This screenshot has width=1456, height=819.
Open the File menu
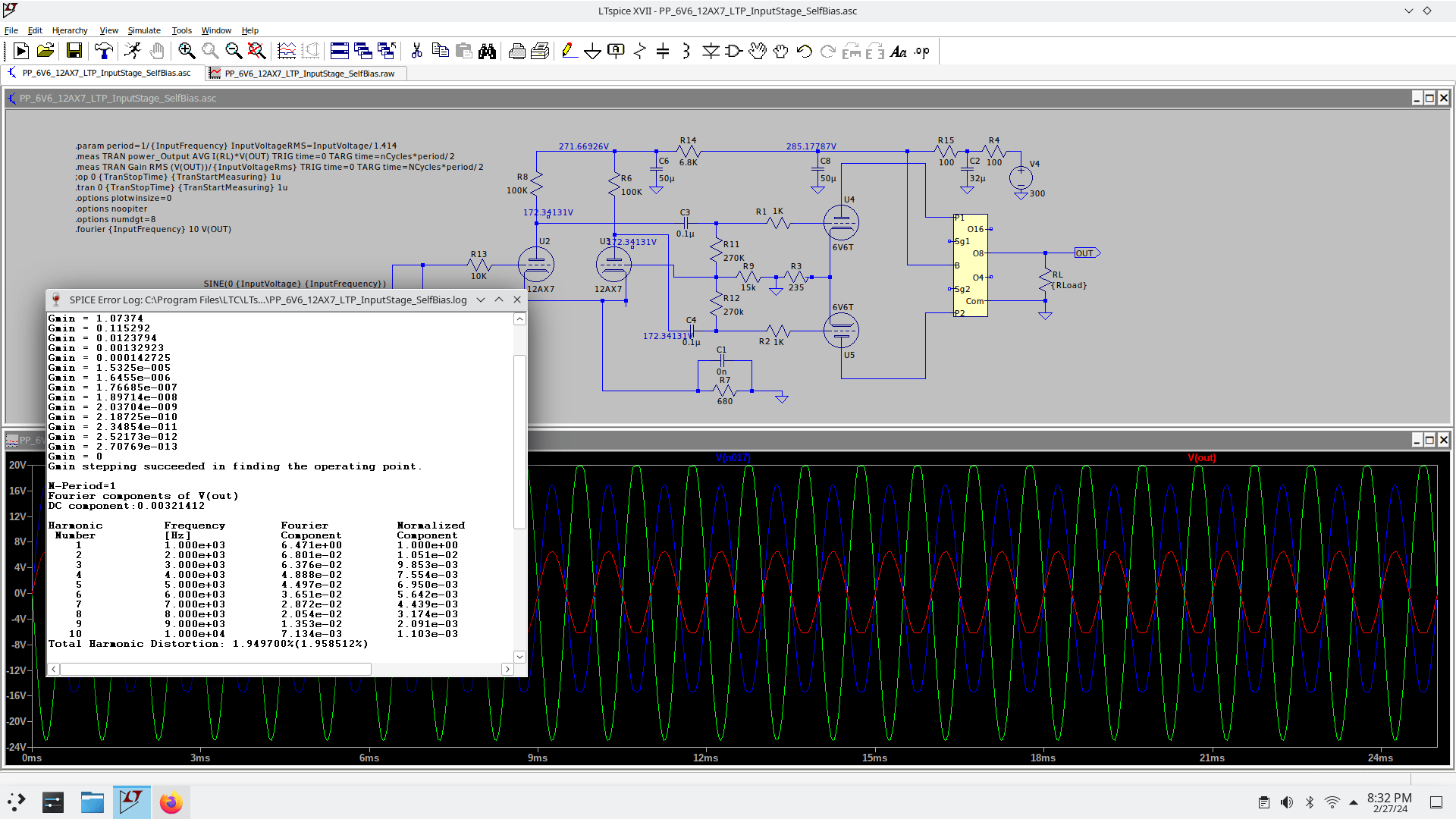pos(11,30)
